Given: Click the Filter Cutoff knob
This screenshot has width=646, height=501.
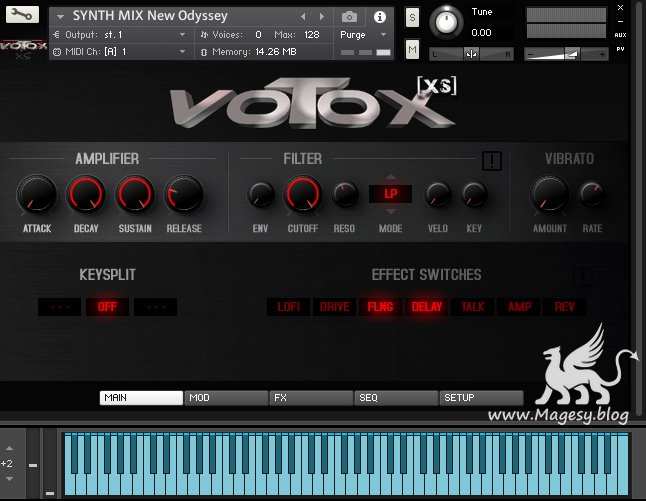Looking at the screenshot, I should pos(302,194).
